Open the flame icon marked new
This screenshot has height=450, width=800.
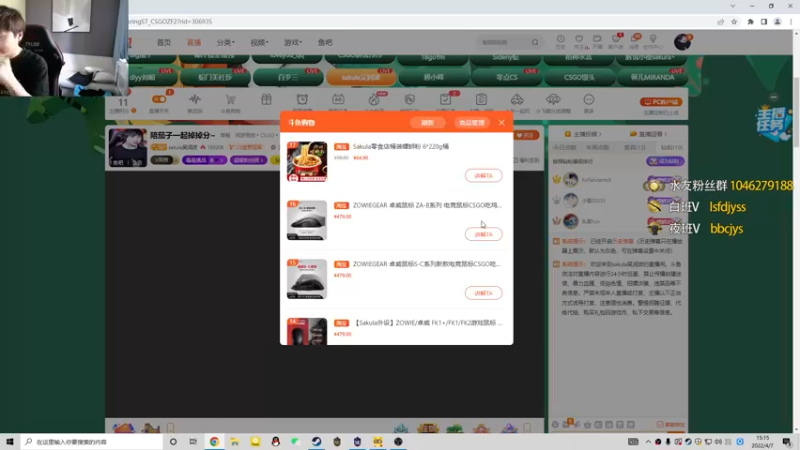pos(374,102)
